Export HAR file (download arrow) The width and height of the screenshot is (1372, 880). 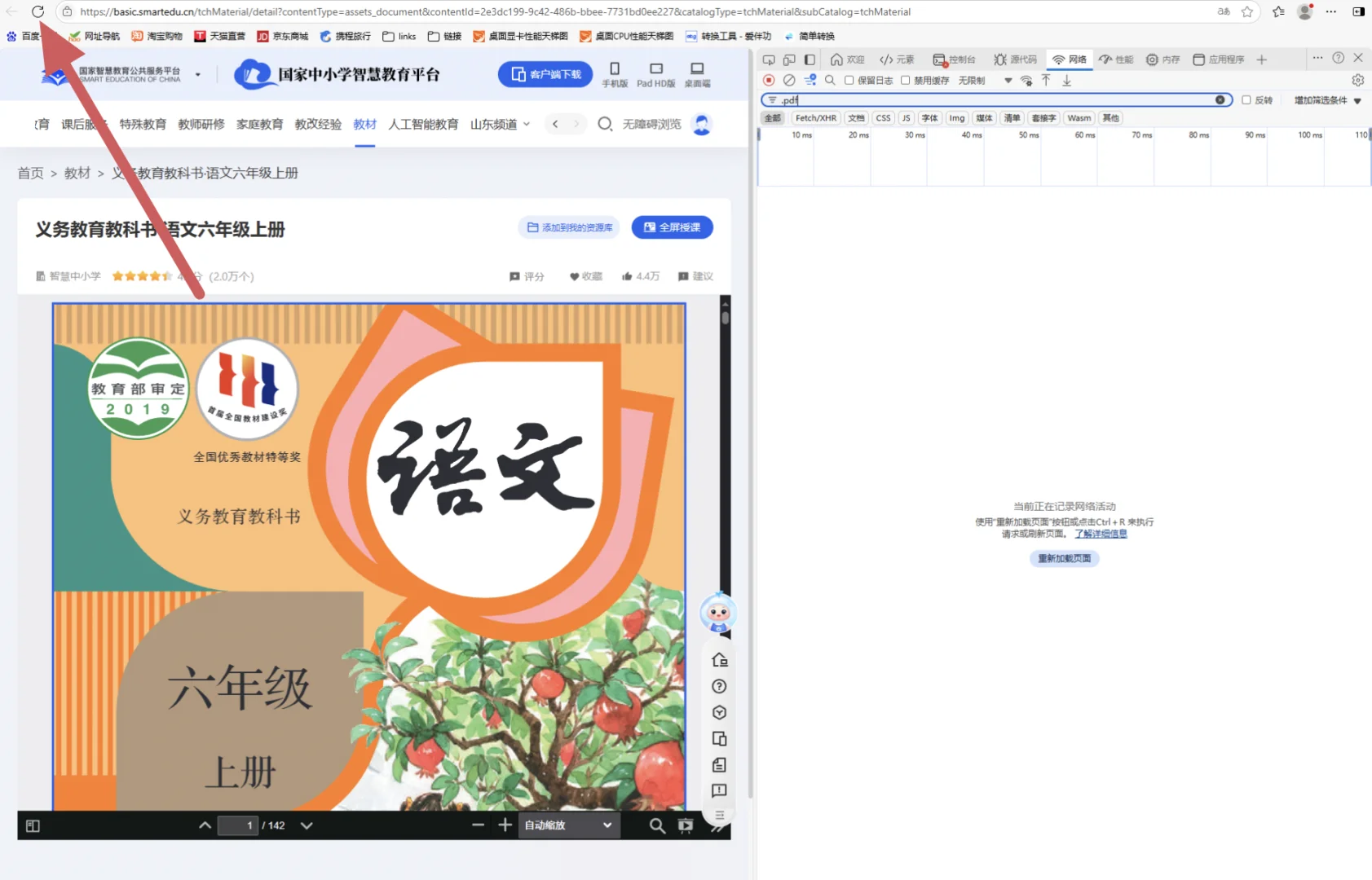pyautogui.click(x=1066, y=80)
